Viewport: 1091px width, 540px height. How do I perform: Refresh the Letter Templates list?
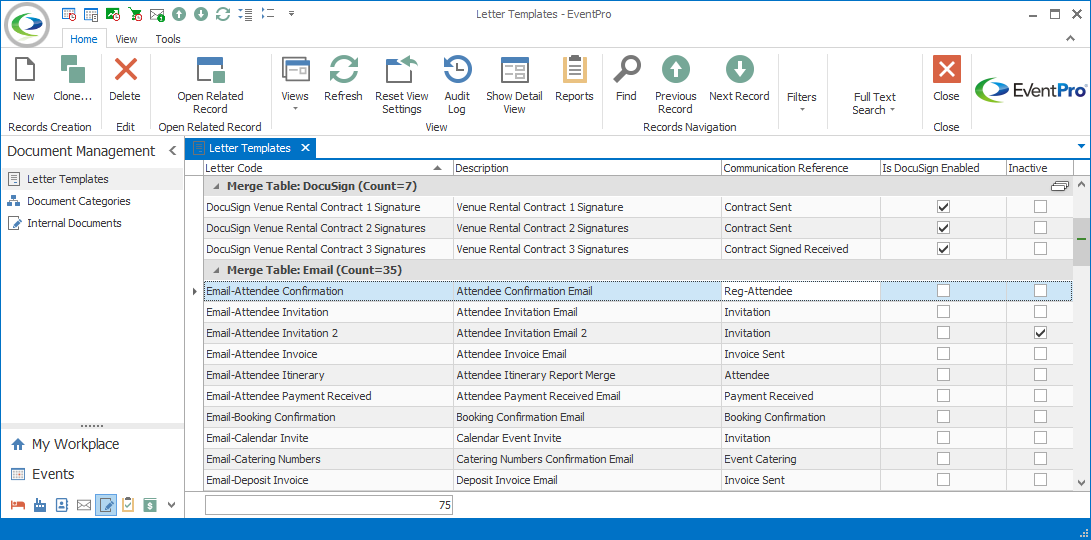343,79
